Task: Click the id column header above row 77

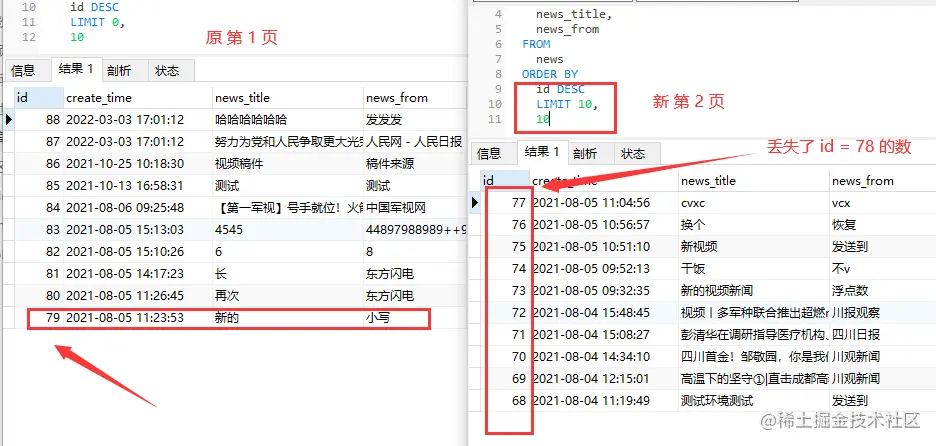Action: tap(505, 181)
